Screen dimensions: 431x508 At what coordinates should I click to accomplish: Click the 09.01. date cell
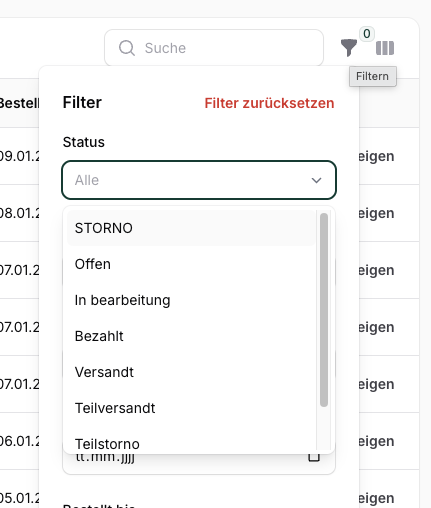[19, 156]
